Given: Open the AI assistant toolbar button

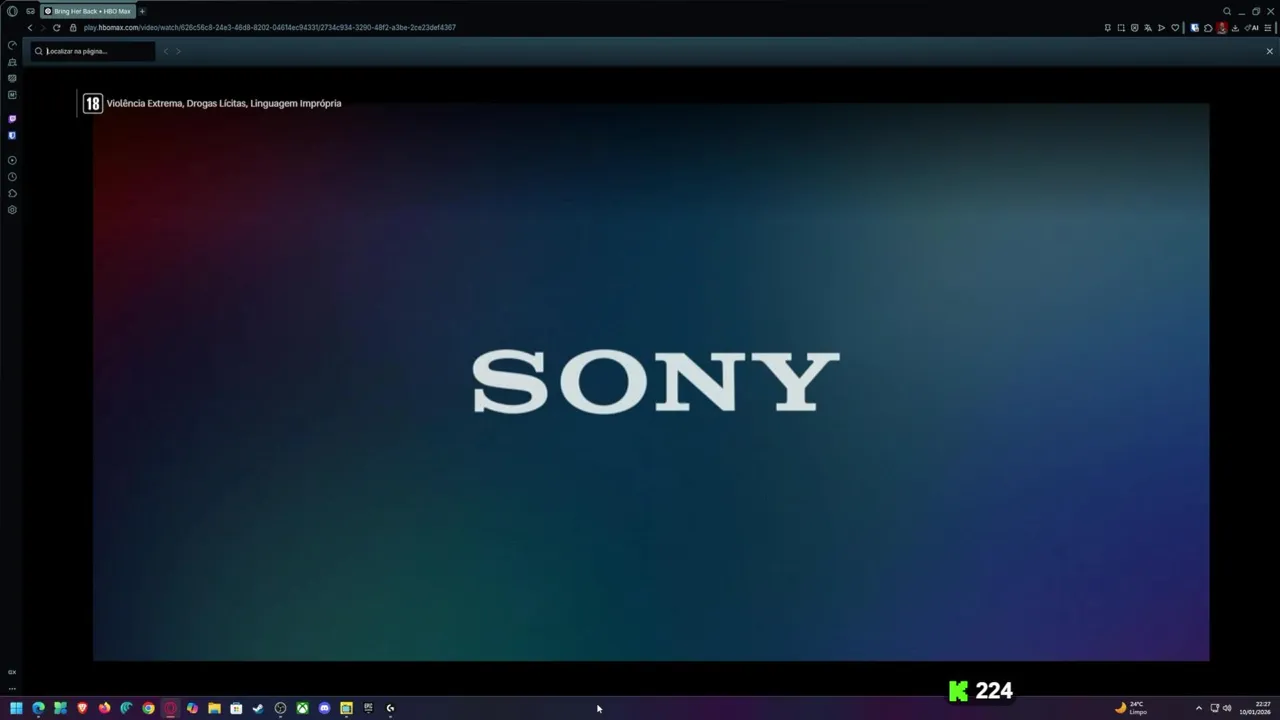Looking at the screenshot, I should [1251, 28].
